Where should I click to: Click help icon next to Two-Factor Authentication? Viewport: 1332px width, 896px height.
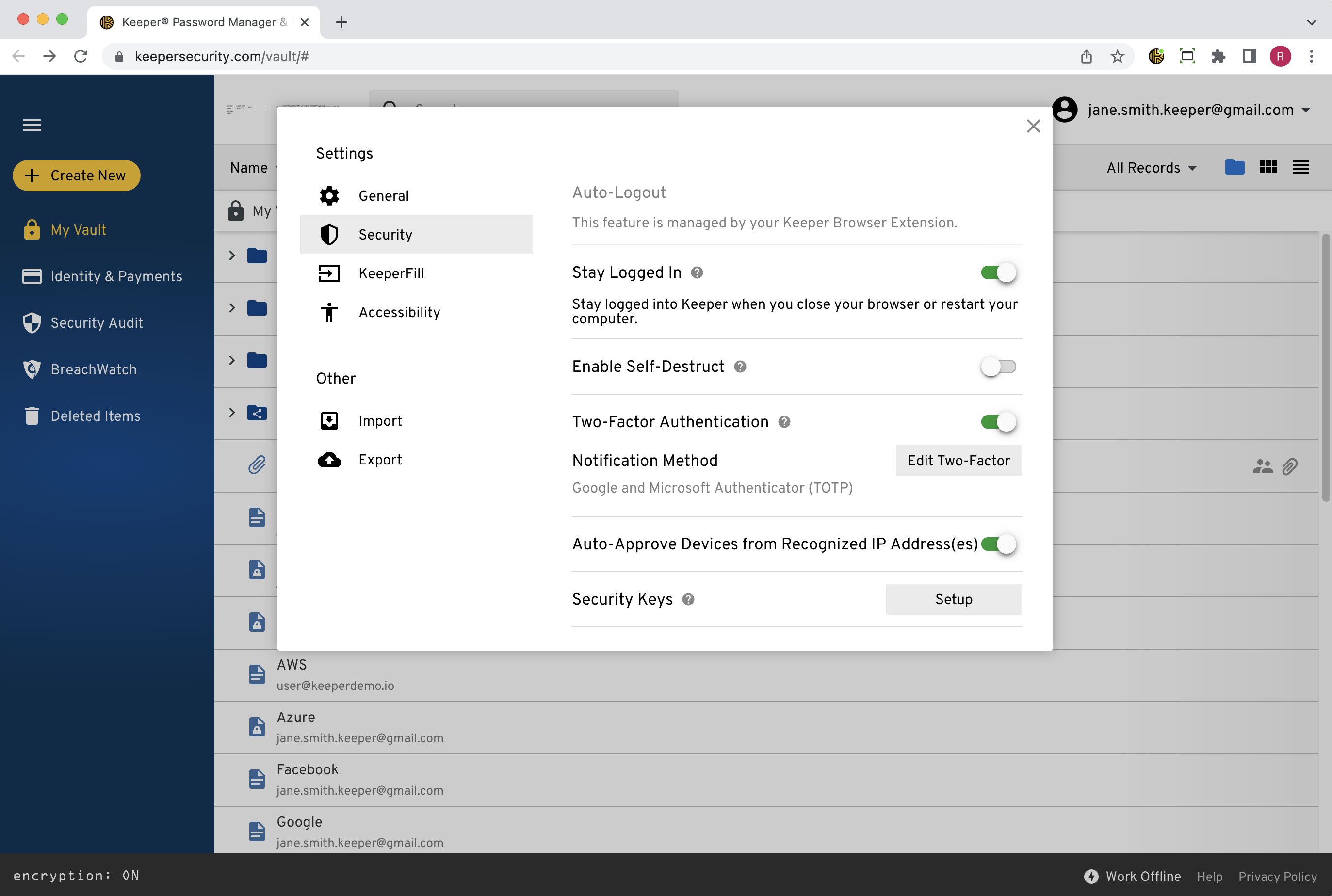click(784, 422)
